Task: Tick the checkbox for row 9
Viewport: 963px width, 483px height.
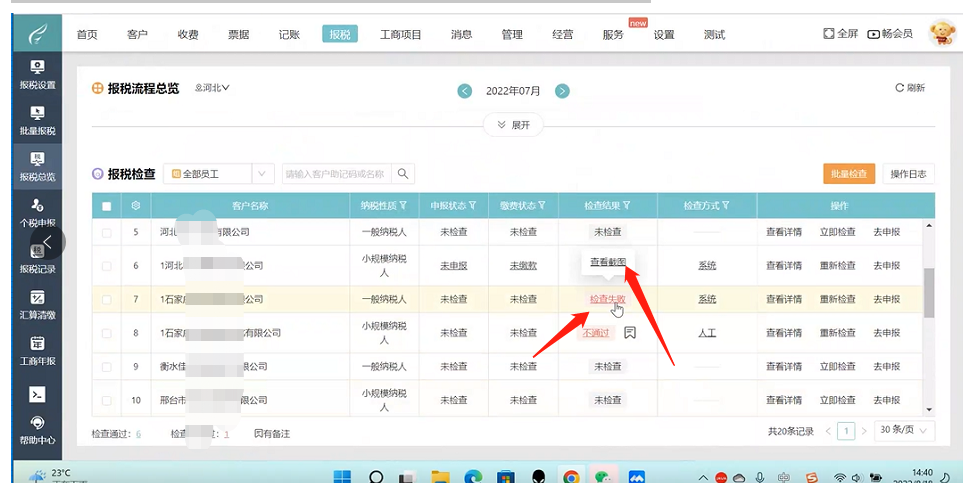Action: (107, 367)
